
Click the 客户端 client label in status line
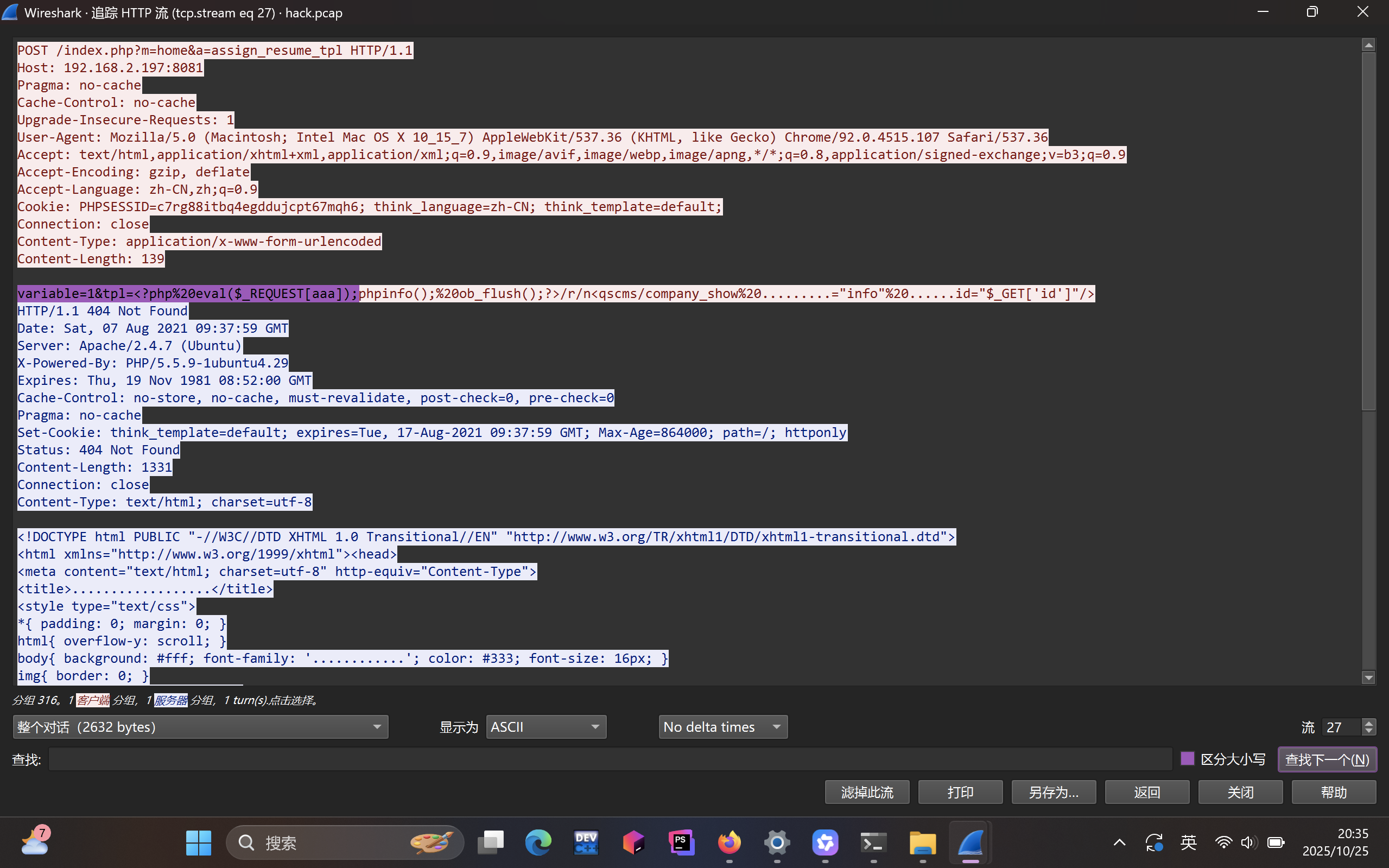point(92,700)
